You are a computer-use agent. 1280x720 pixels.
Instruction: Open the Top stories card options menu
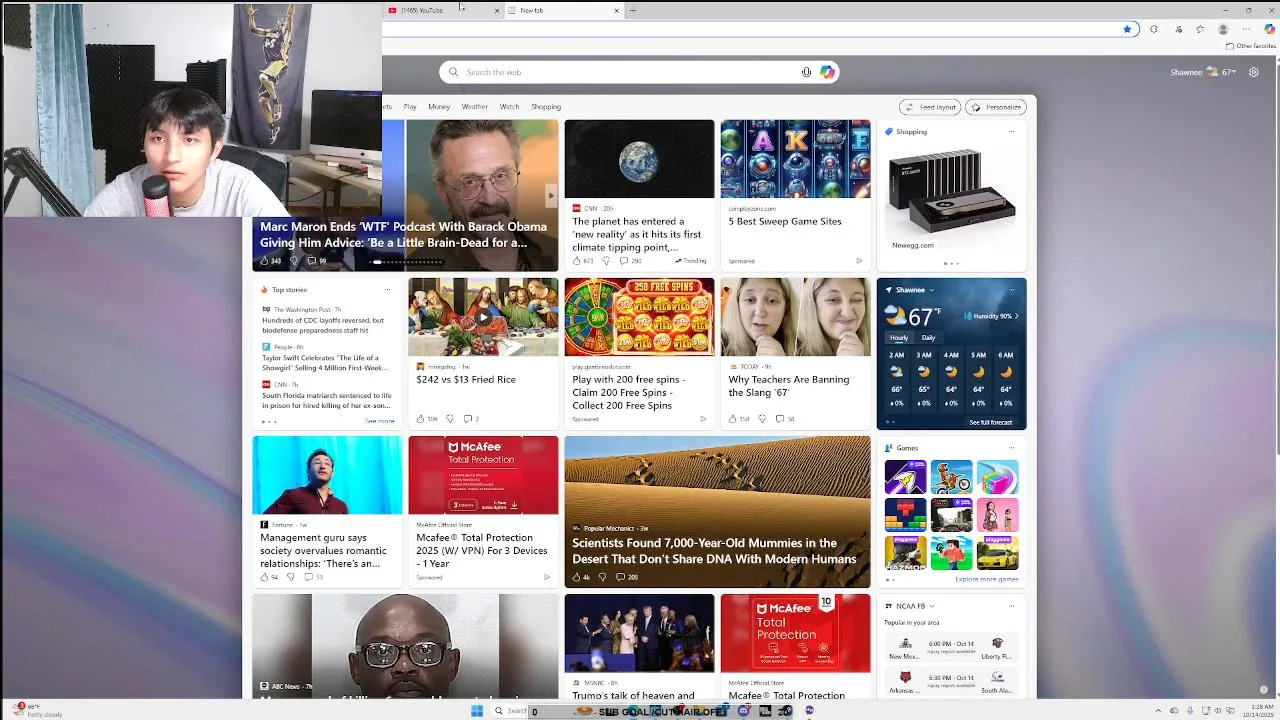pyautogui.click(x=387, y=290)
